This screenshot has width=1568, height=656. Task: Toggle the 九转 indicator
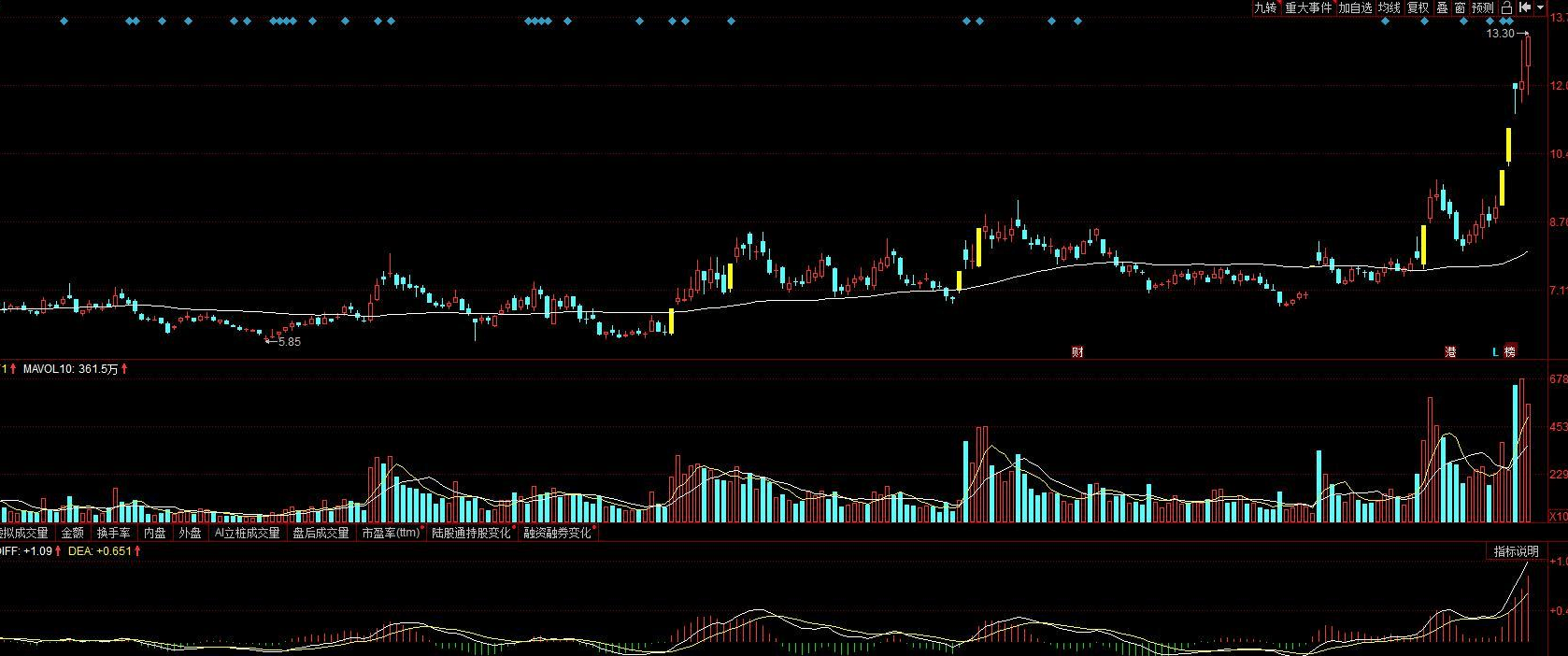tap(1265, 7)
